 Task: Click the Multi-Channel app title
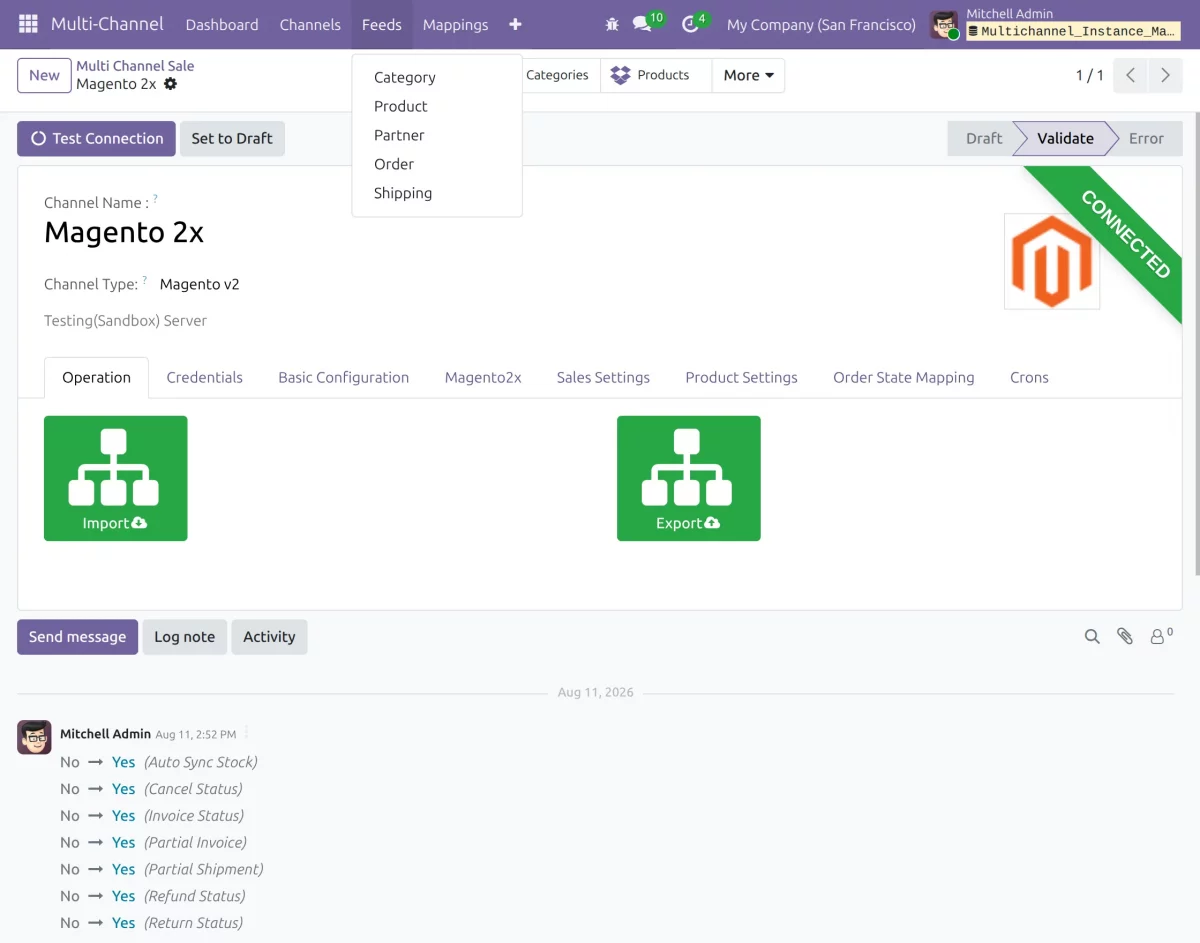tap(107, 24)
